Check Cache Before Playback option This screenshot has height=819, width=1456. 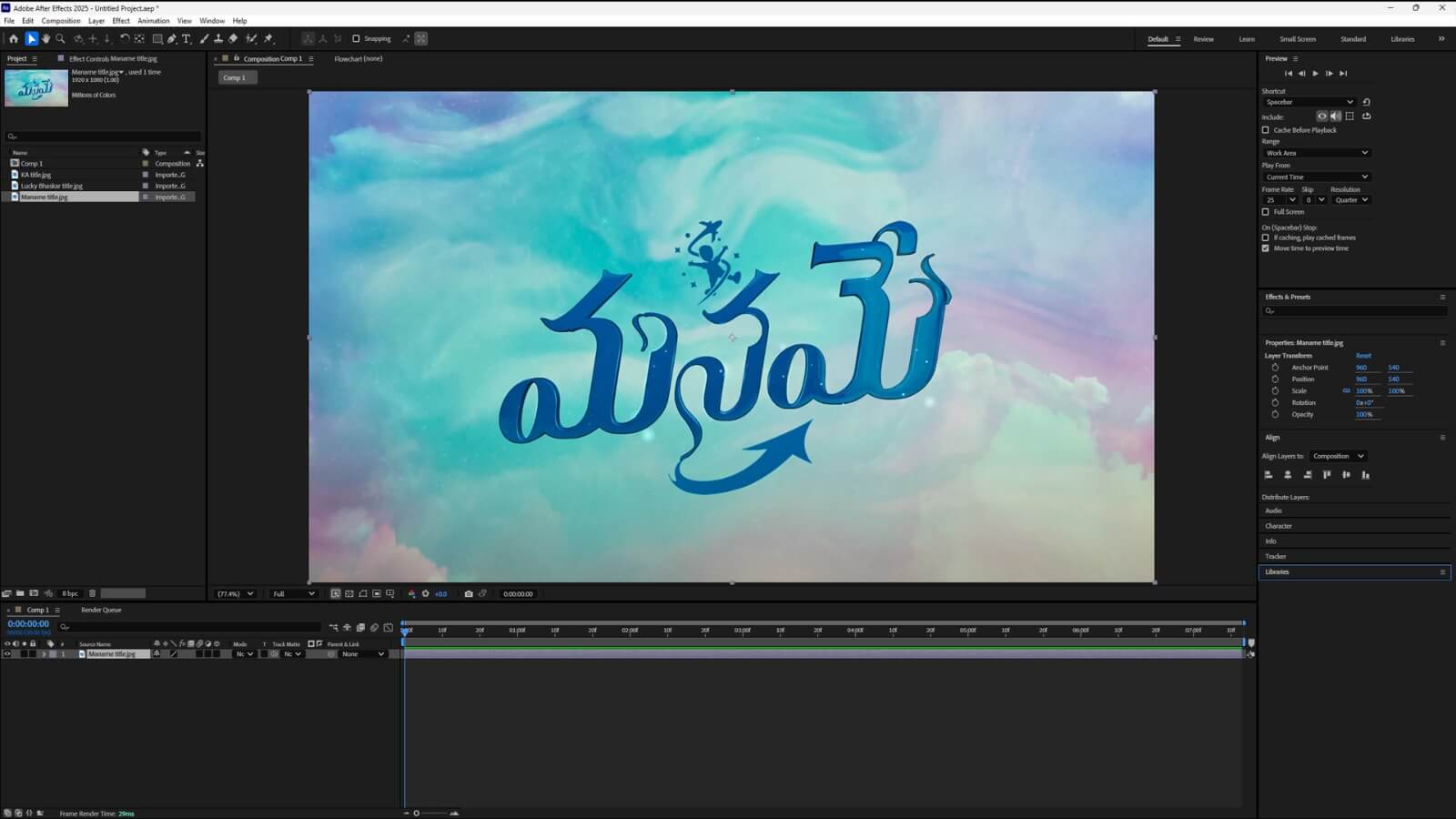pyautogui.click(x=1266, y=130)
